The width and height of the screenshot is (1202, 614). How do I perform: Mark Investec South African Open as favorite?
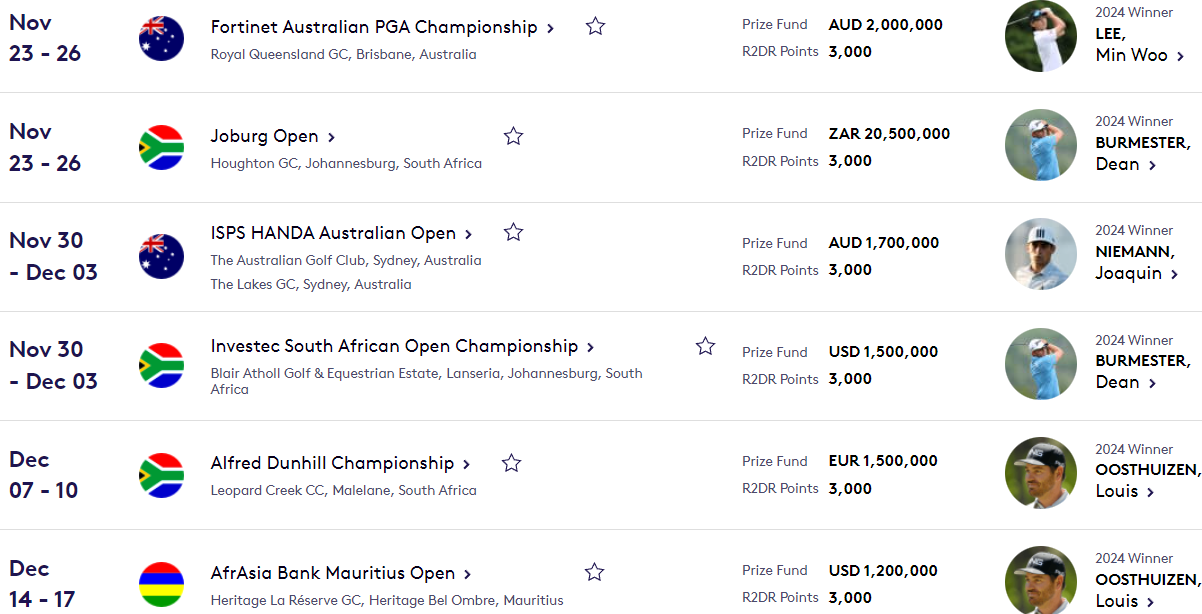pyautogui.click(x=705, y=345)
